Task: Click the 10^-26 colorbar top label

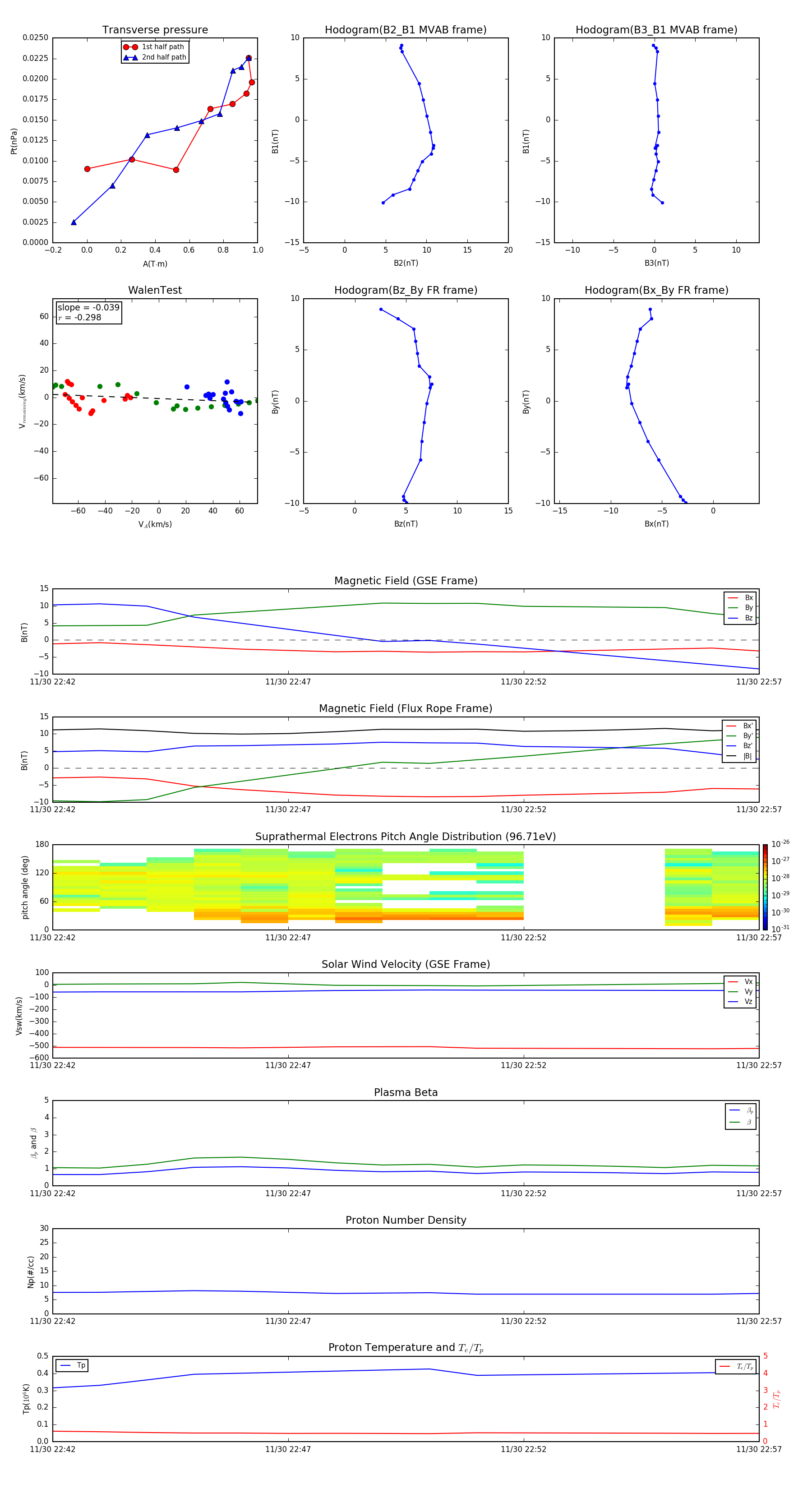Action: 780,844
